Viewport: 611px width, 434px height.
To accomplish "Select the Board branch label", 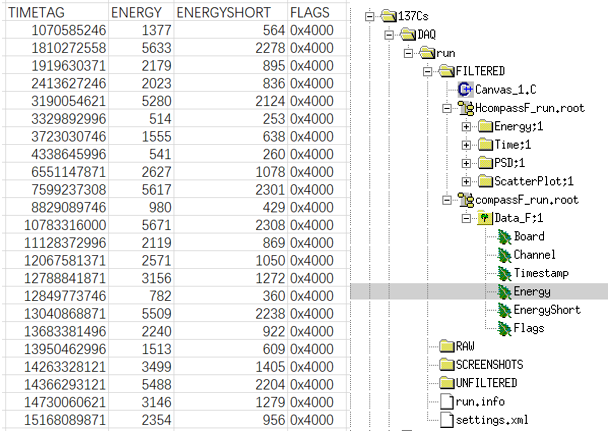I will 529,236.
